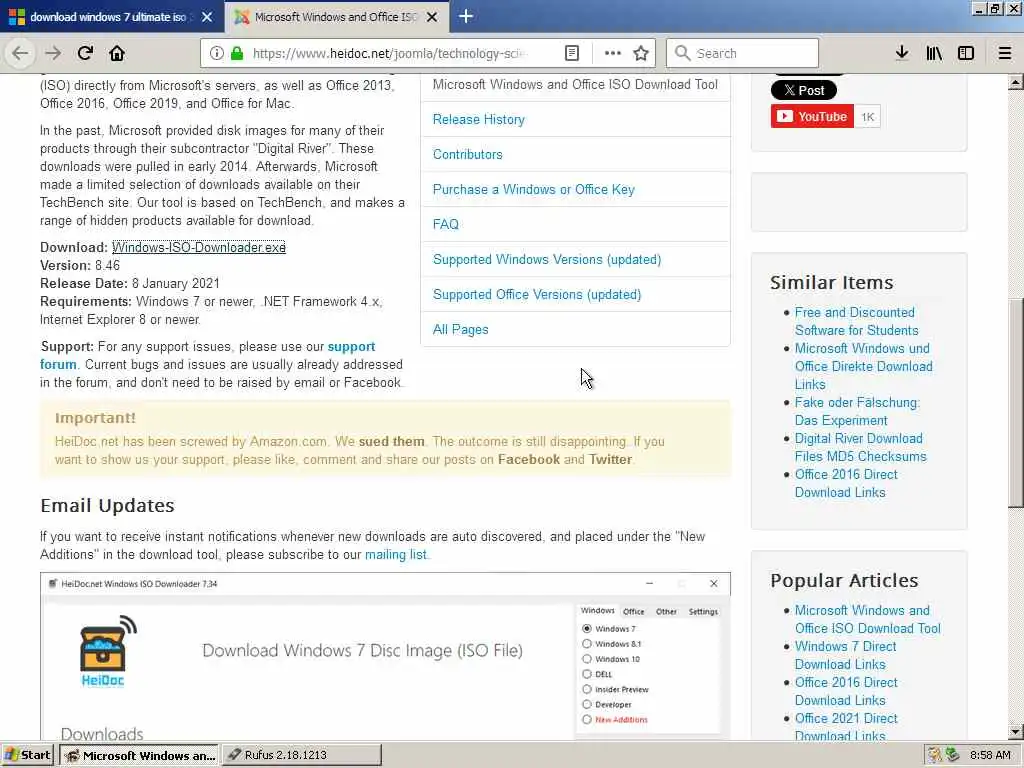
Task: Open the Windows Start button
Action: coord(28,755)
